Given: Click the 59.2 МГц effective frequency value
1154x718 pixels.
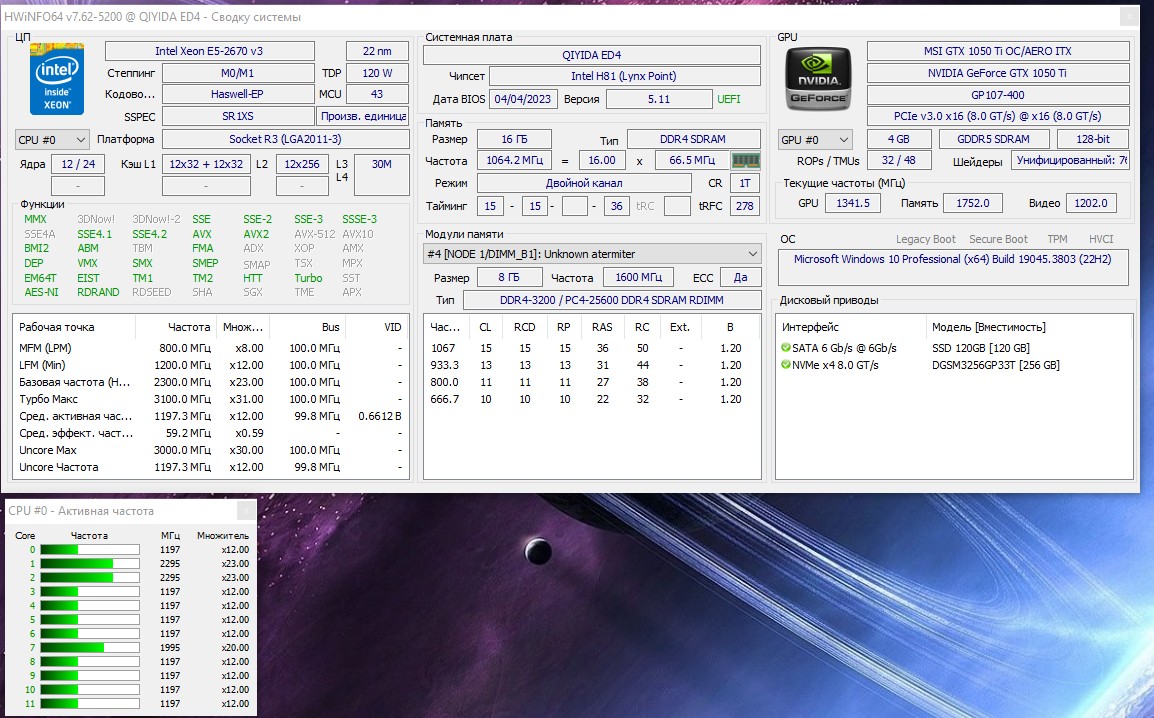Looking at the screenshot, I should tap(188, 433).
